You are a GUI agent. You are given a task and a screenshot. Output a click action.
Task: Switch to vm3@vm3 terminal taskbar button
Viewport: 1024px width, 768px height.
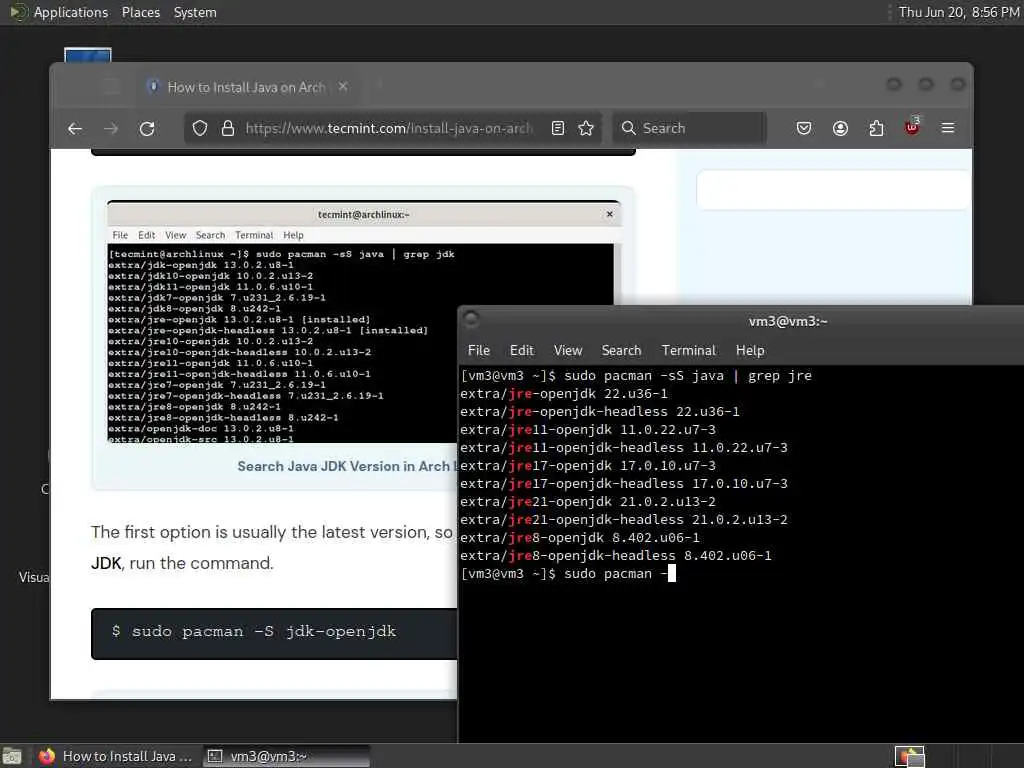[x=286, y=756]
